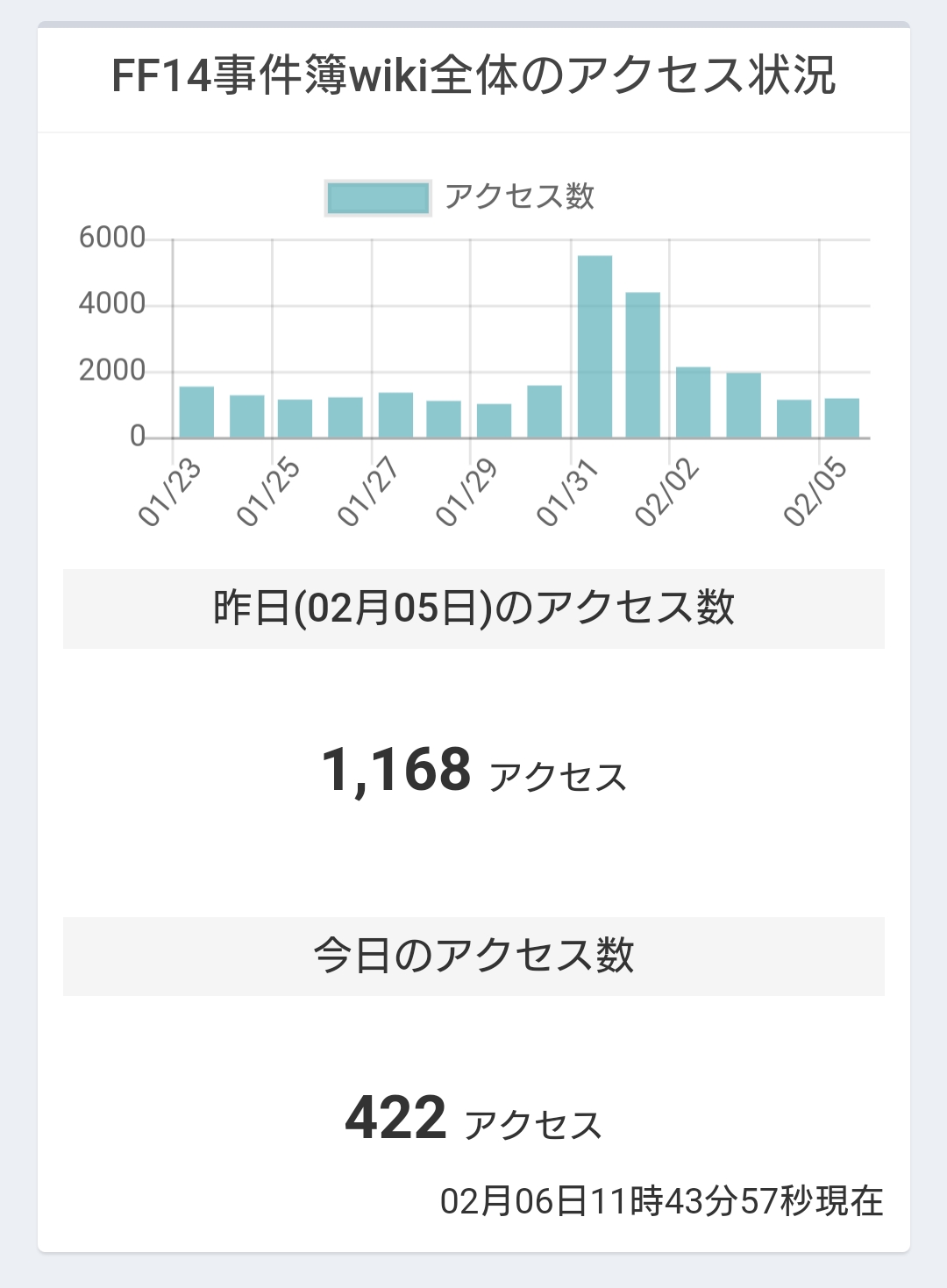
Task: Click the 02月06日11時43分57秒現在 timestamp
Action: click(x=661, y=1201)
